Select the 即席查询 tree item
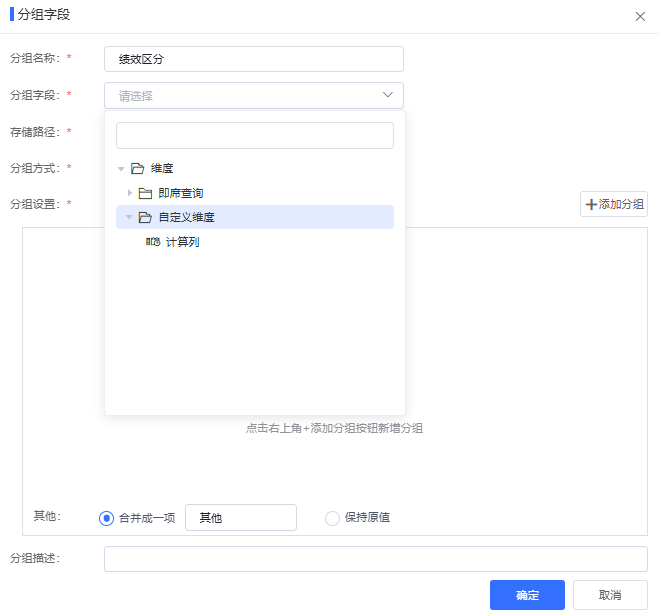This screenshot has height=616, width=658. [181, 193]
